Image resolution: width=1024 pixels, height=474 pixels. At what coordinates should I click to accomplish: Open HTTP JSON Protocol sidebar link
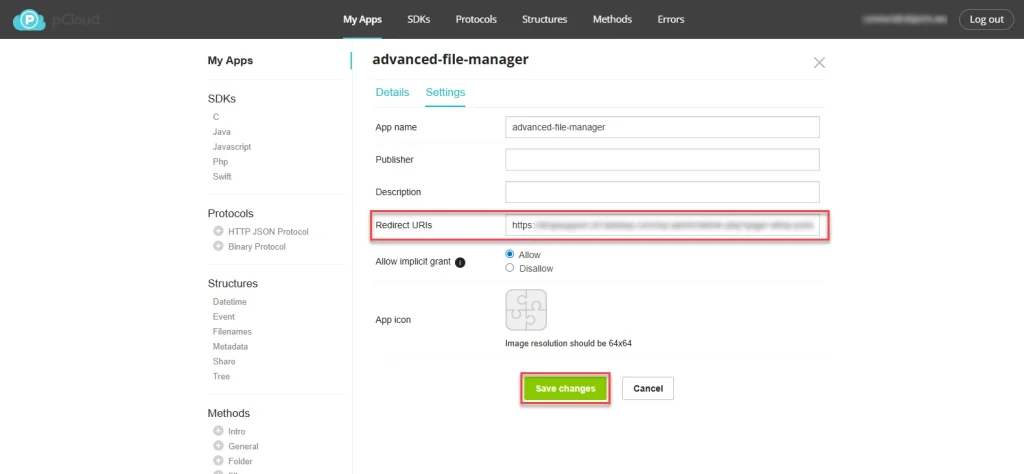(x=268, y=232)
